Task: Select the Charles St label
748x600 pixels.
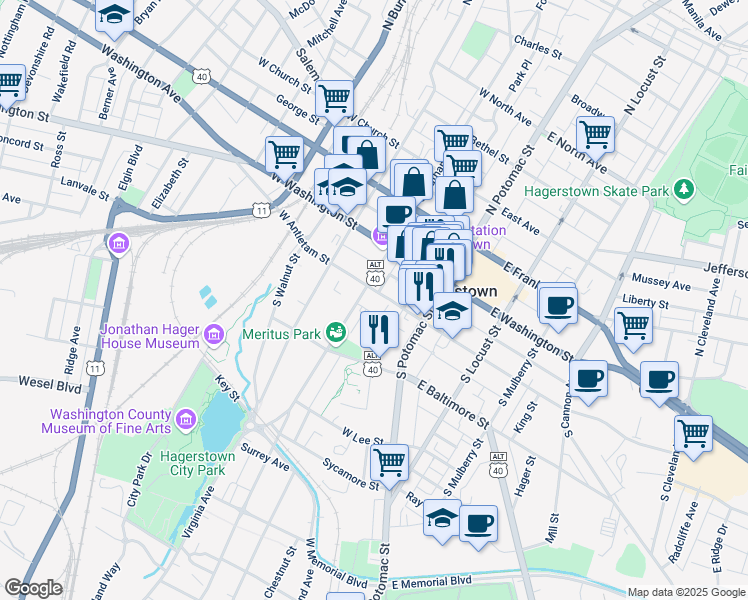Action: 538,47
